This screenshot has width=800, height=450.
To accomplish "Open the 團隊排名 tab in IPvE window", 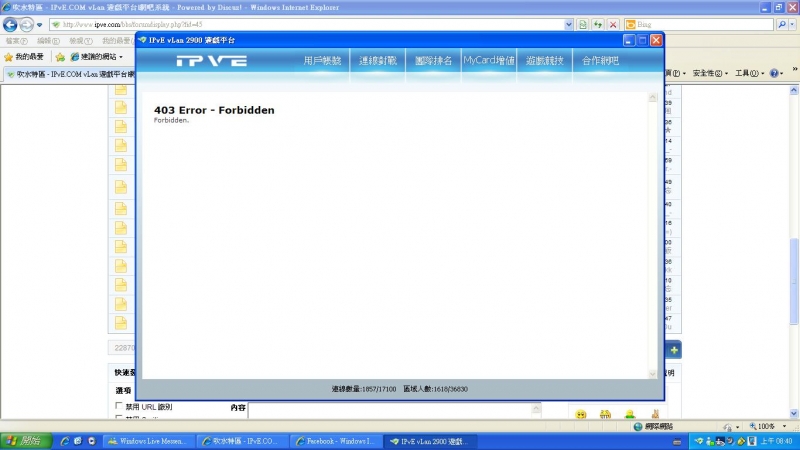I will tap(433, 61).
